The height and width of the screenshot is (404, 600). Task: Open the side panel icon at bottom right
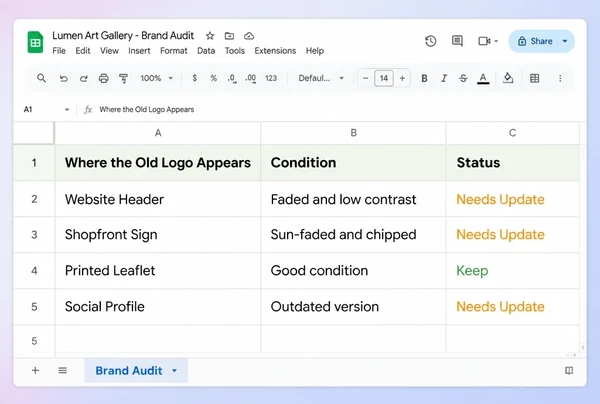[569, 370]
